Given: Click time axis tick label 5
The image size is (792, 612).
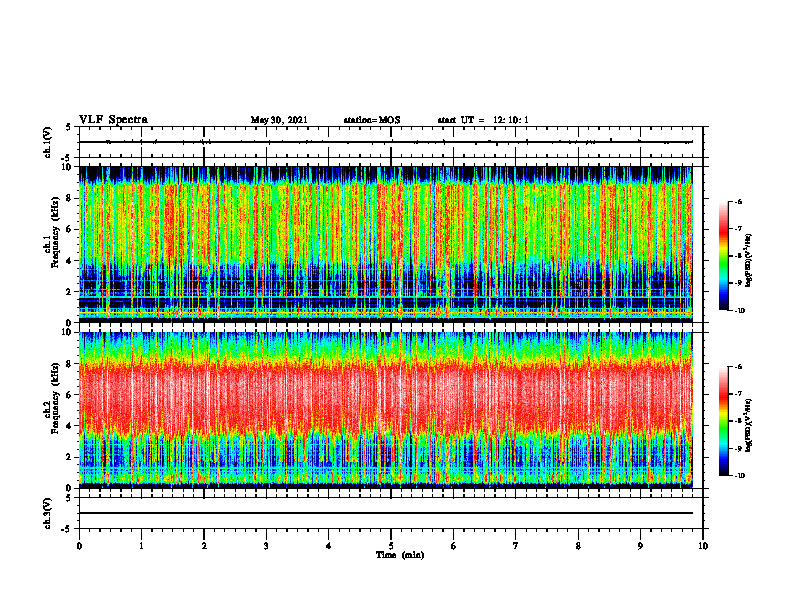Looking at the screenshot, I should pyautogui.click(x=391, y=546).
